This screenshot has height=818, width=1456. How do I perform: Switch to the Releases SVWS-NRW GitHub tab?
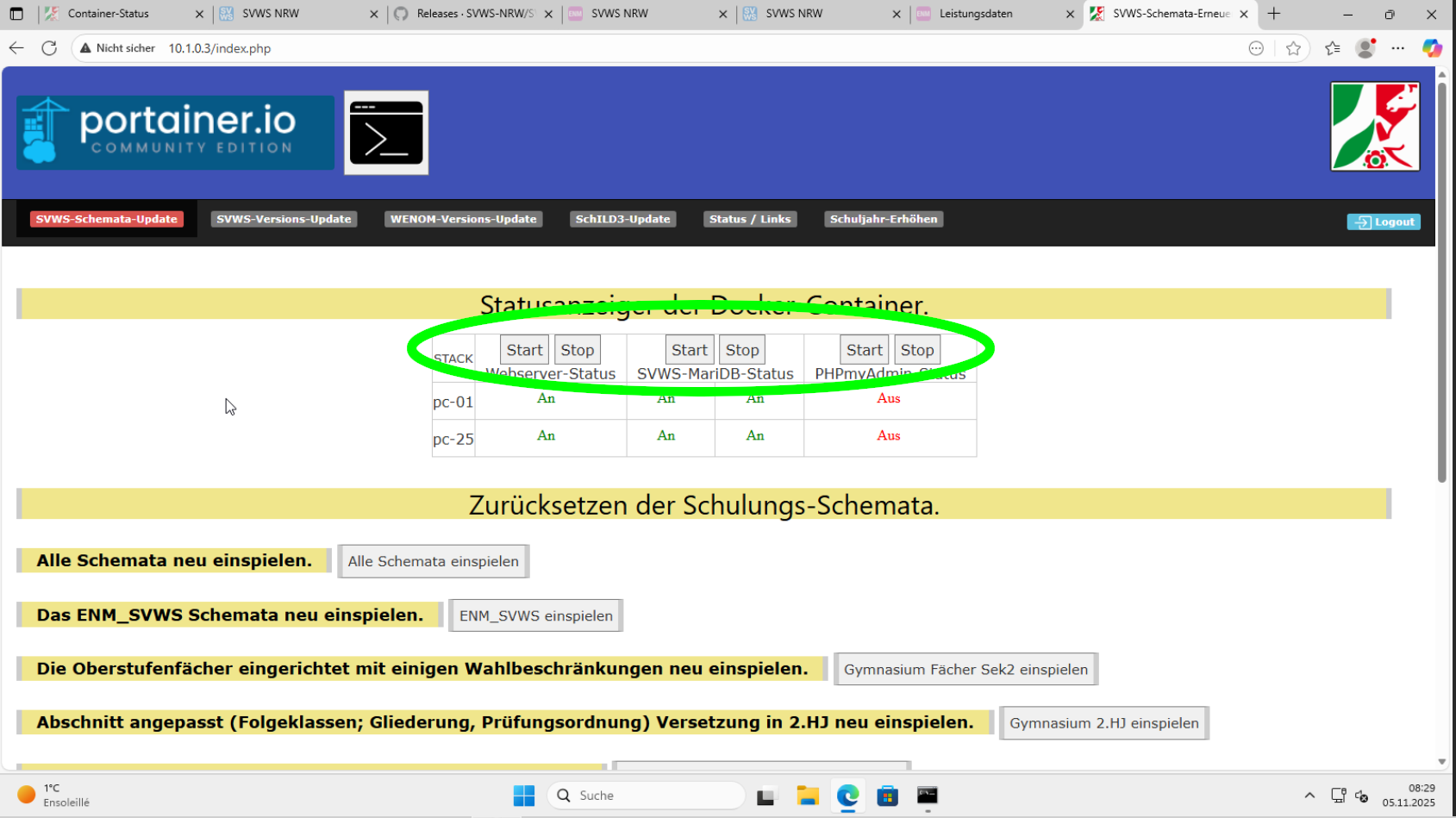[475, 14]
